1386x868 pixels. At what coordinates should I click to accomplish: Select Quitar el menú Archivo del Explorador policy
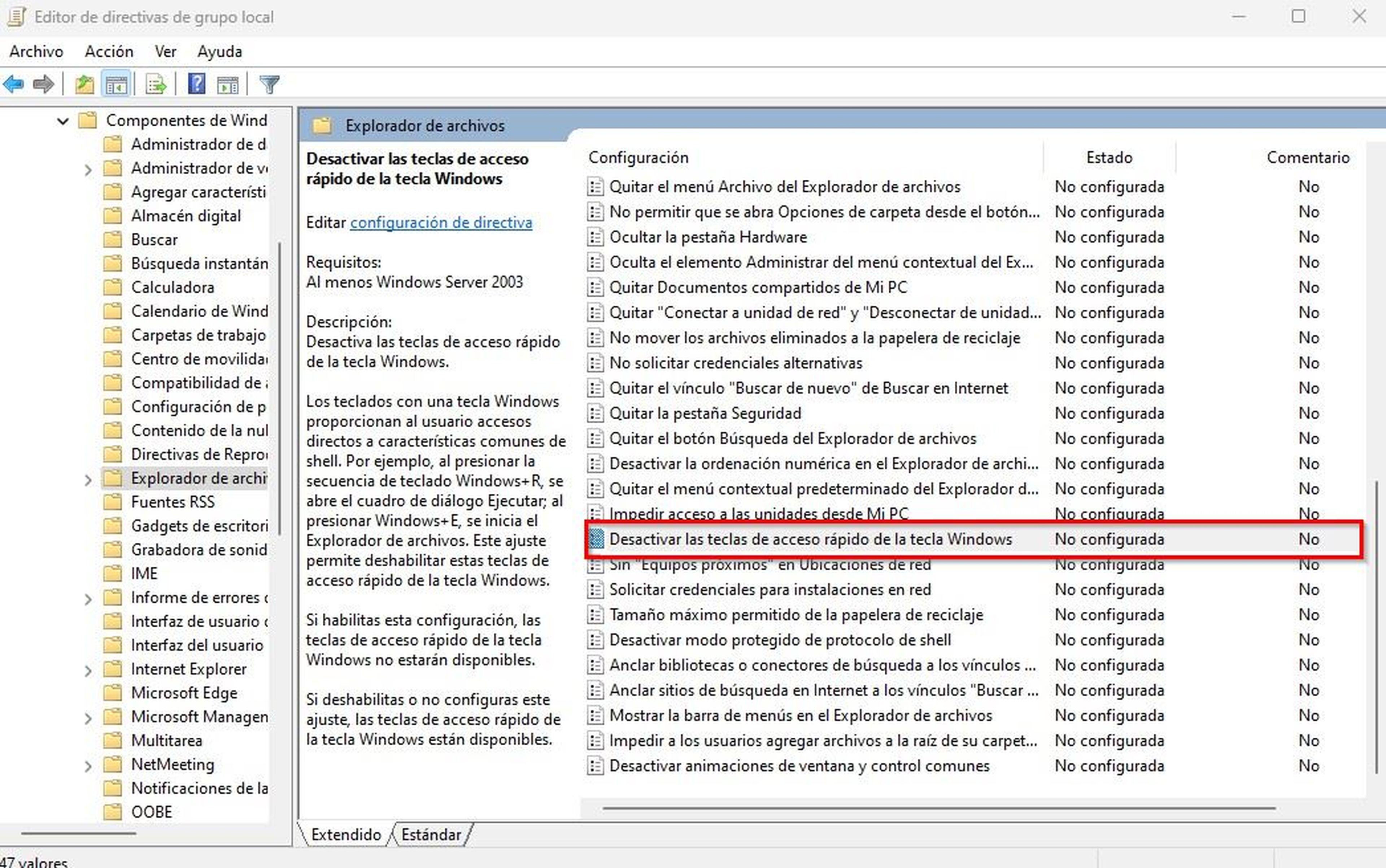pyautogui.click(x=785, y=187)
